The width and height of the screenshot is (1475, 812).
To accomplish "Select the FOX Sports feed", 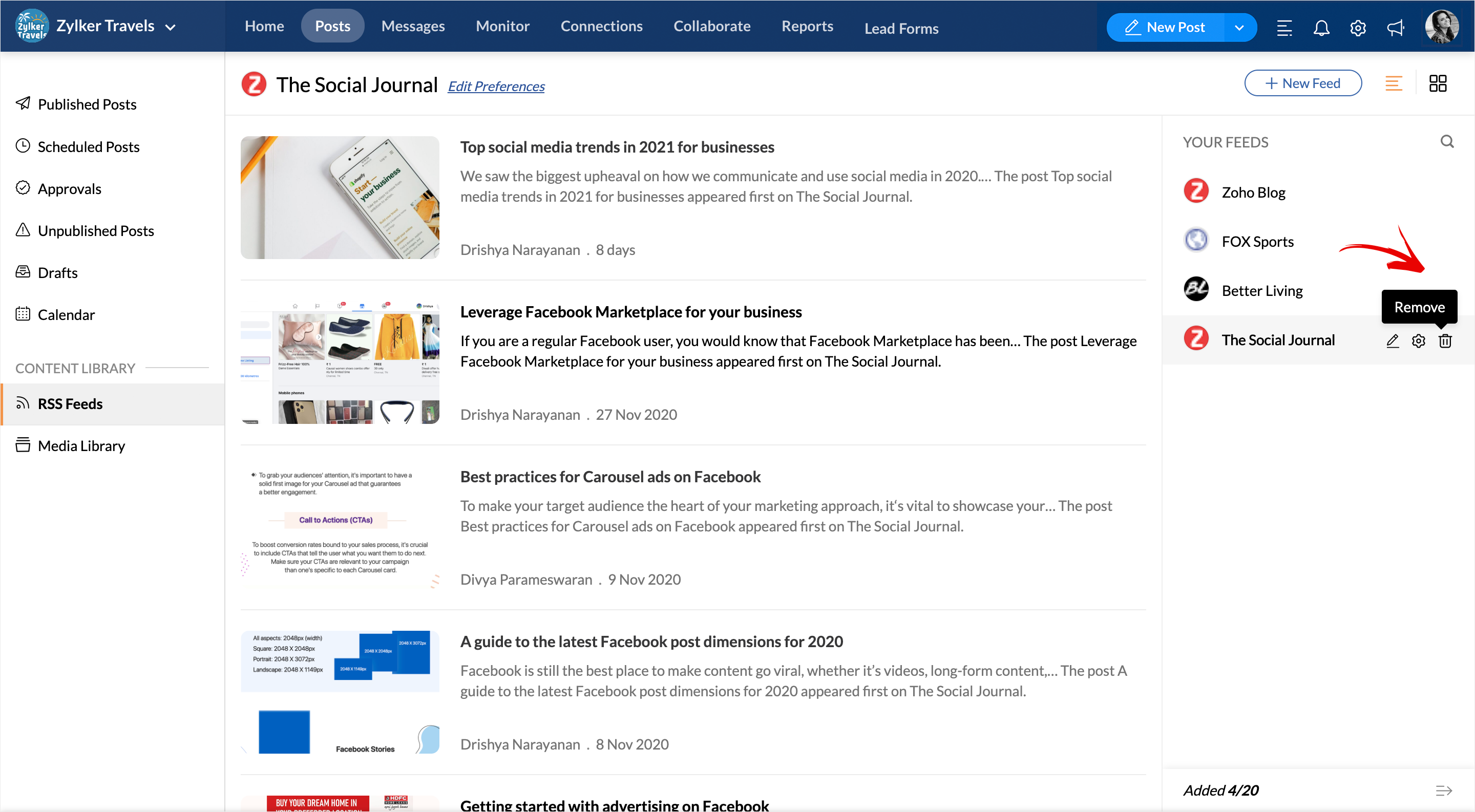I will pos(1257,242).
